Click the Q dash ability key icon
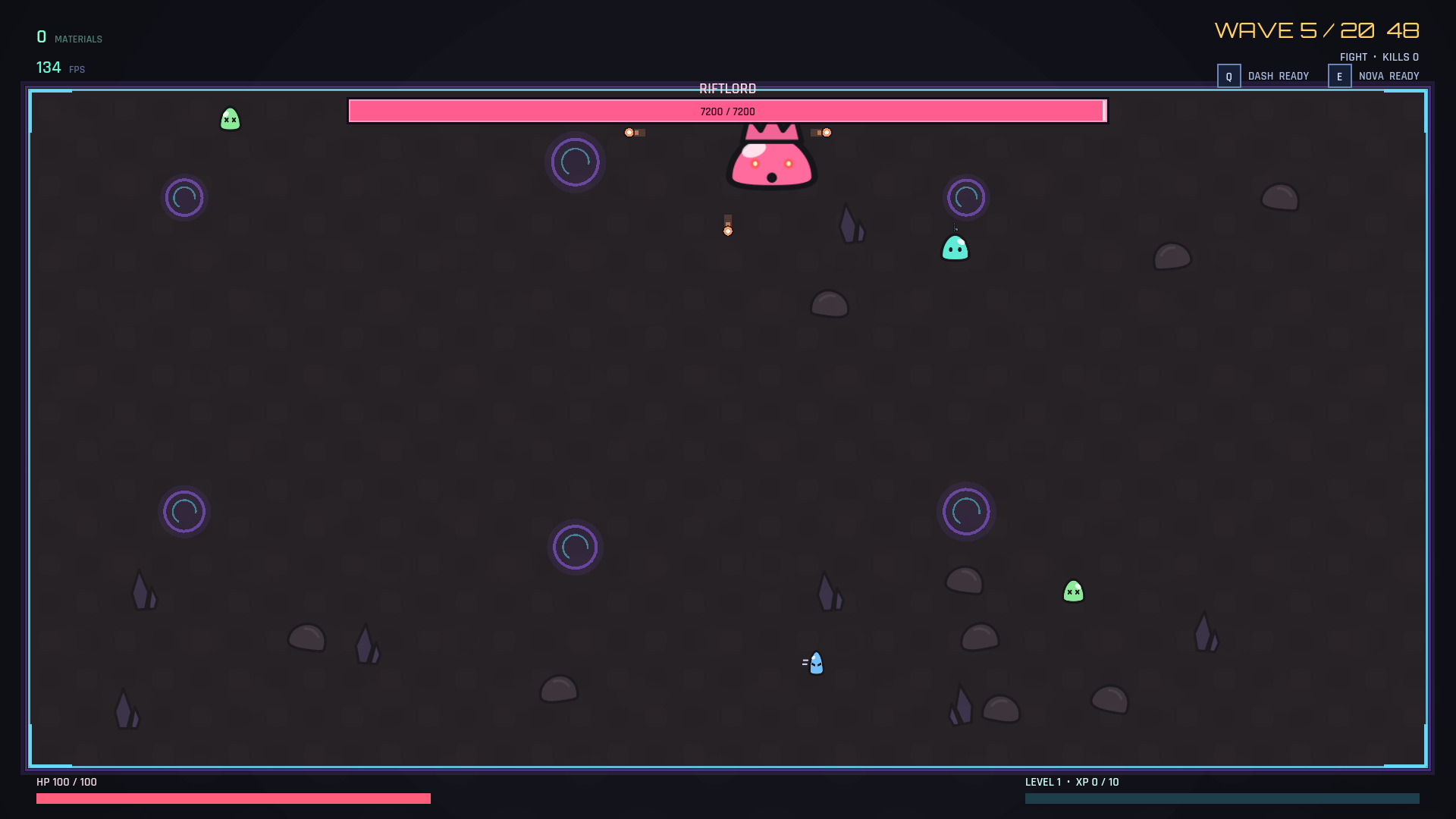This screenshot has height=819, width=1456. tap(1228, 76)
